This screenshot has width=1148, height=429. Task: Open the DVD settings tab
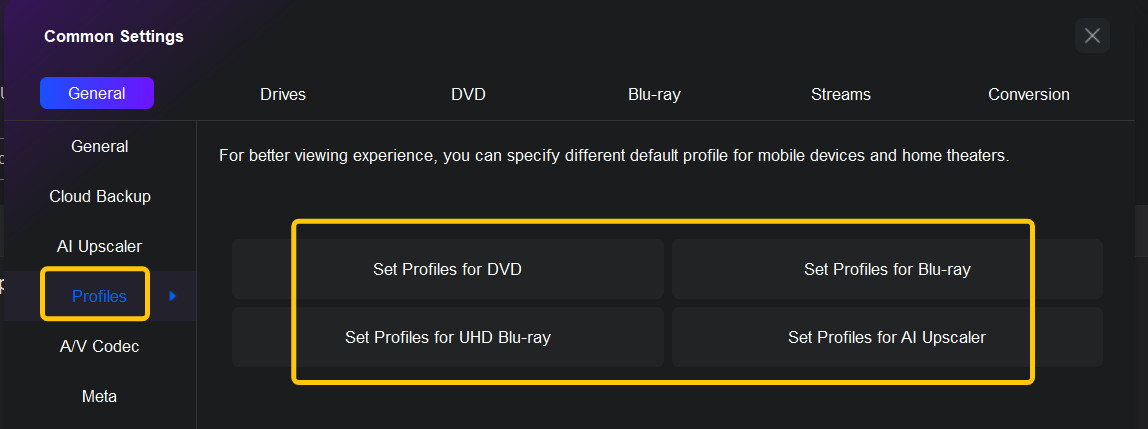point(468,94)
